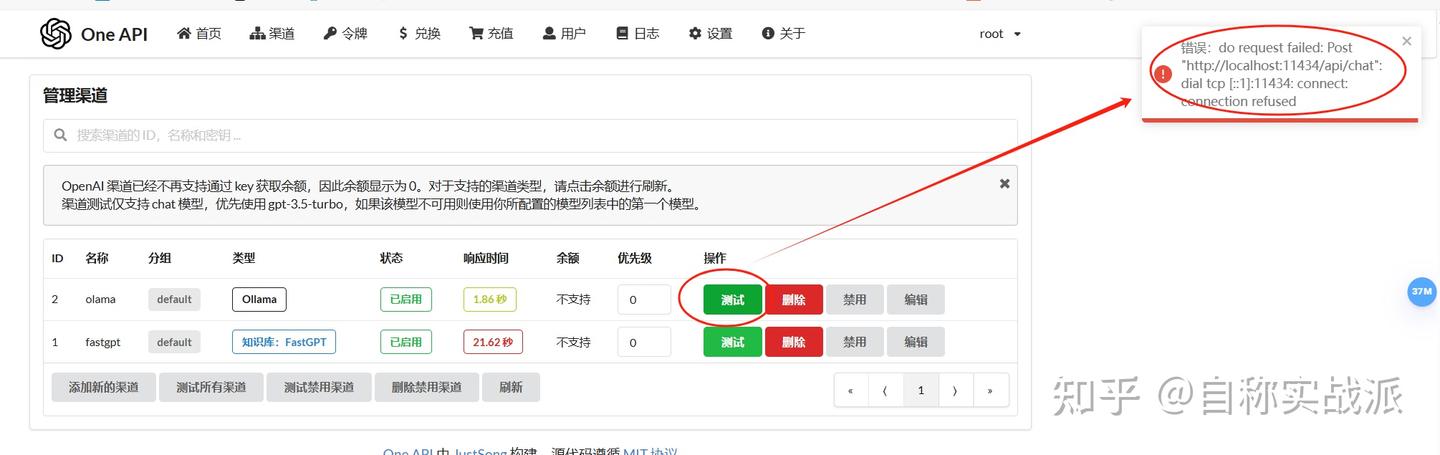Viewport: 1440px width, 455px height.
Task: Click the olama channel name
Action: [100, 299]
